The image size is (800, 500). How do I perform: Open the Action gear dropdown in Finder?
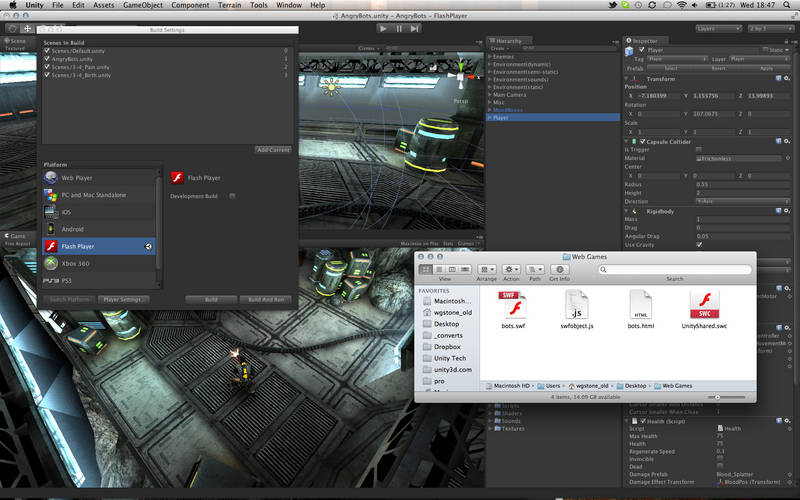point(511,269)
